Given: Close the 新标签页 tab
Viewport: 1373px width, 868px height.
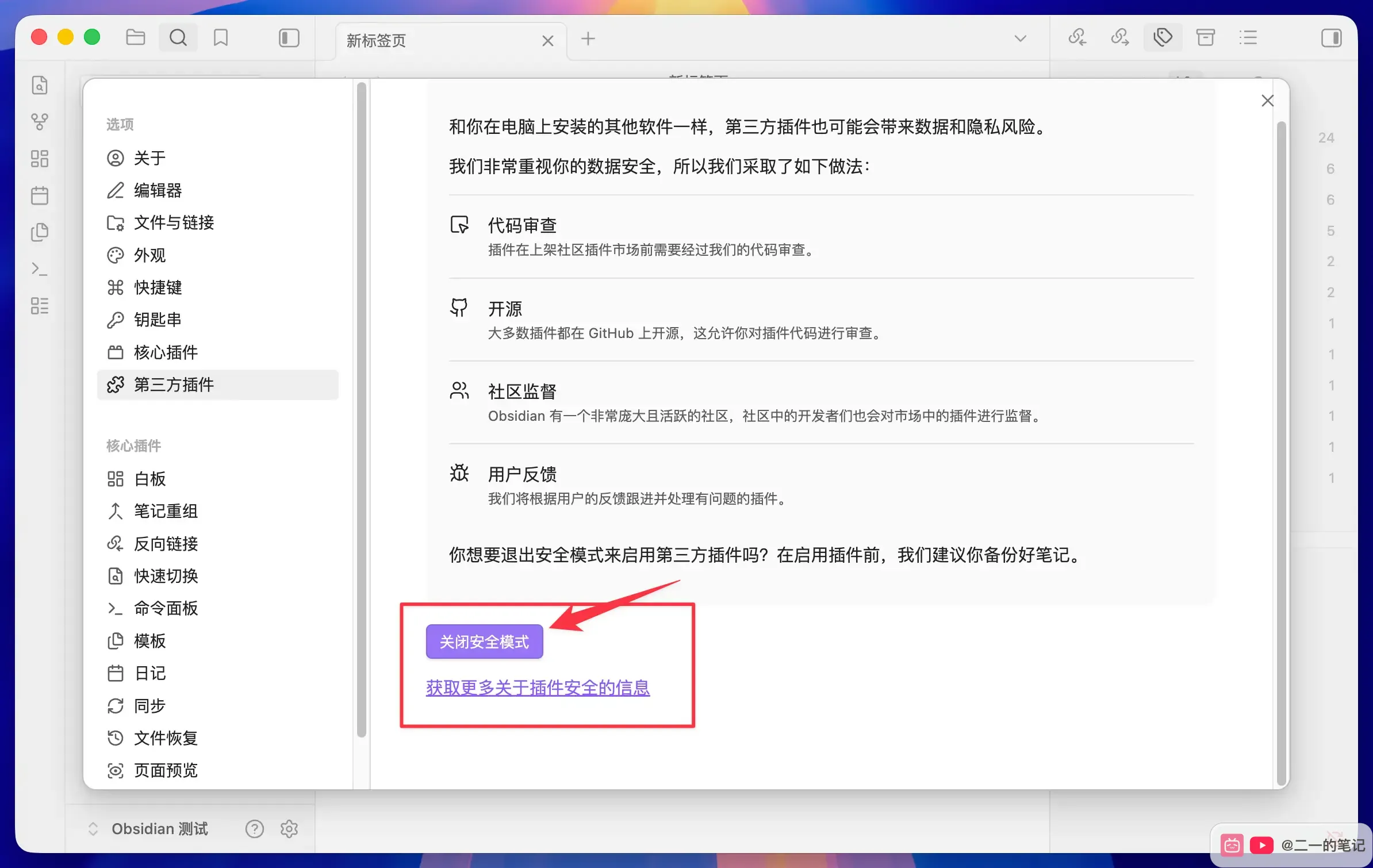Looking at the screenshot, I should pyautogui.click(x=548, y=41).
